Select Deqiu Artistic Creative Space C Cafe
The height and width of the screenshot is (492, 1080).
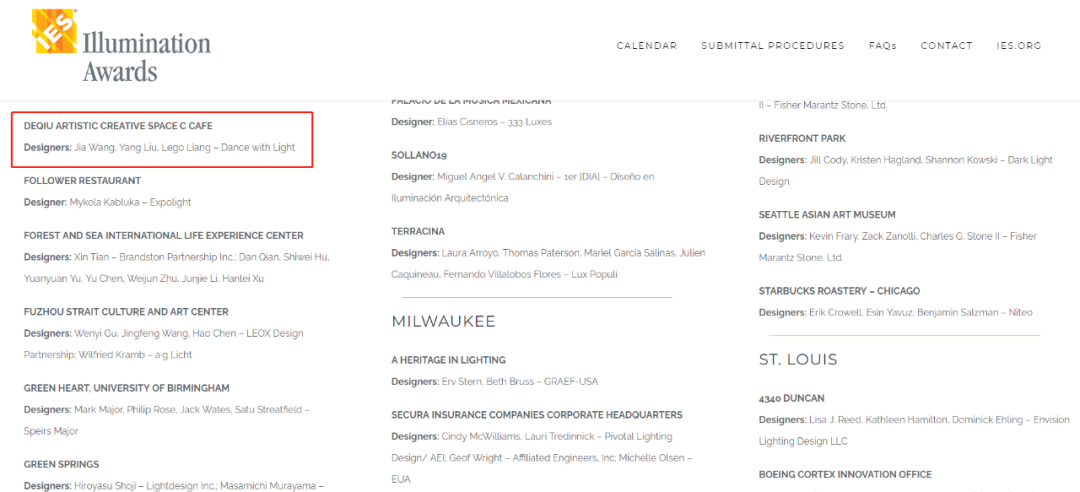pos(118,126)
